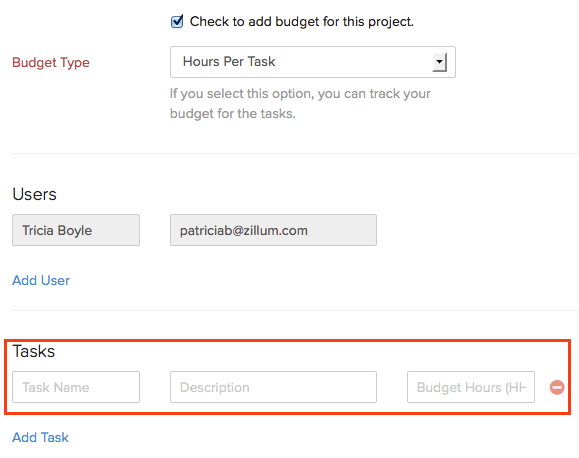
Task: Click the Add Task link
Action: pyautogui.click(x=41, y=437)
